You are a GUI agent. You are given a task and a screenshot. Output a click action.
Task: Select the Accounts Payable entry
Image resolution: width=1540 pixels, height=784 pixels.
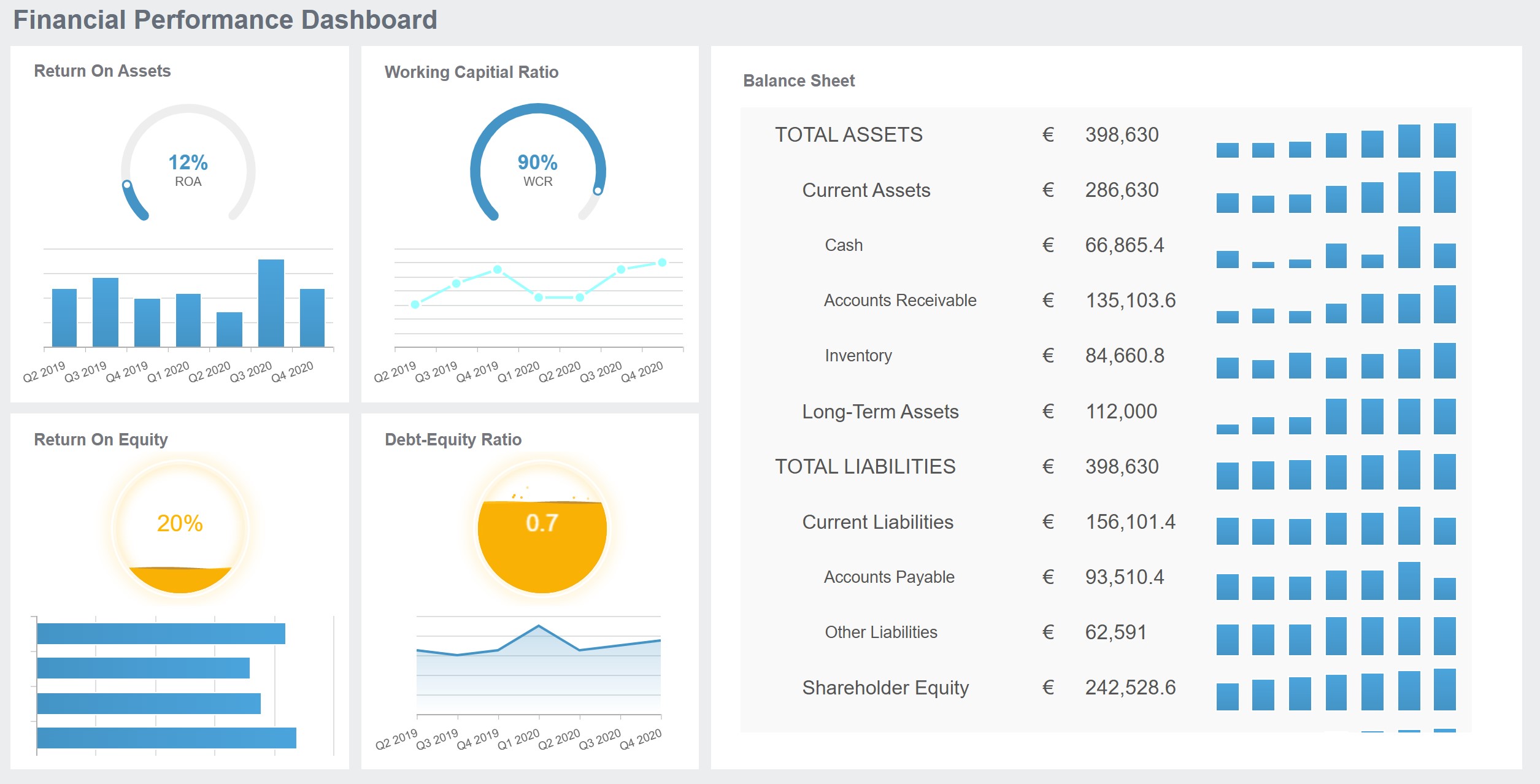[889, 576]
